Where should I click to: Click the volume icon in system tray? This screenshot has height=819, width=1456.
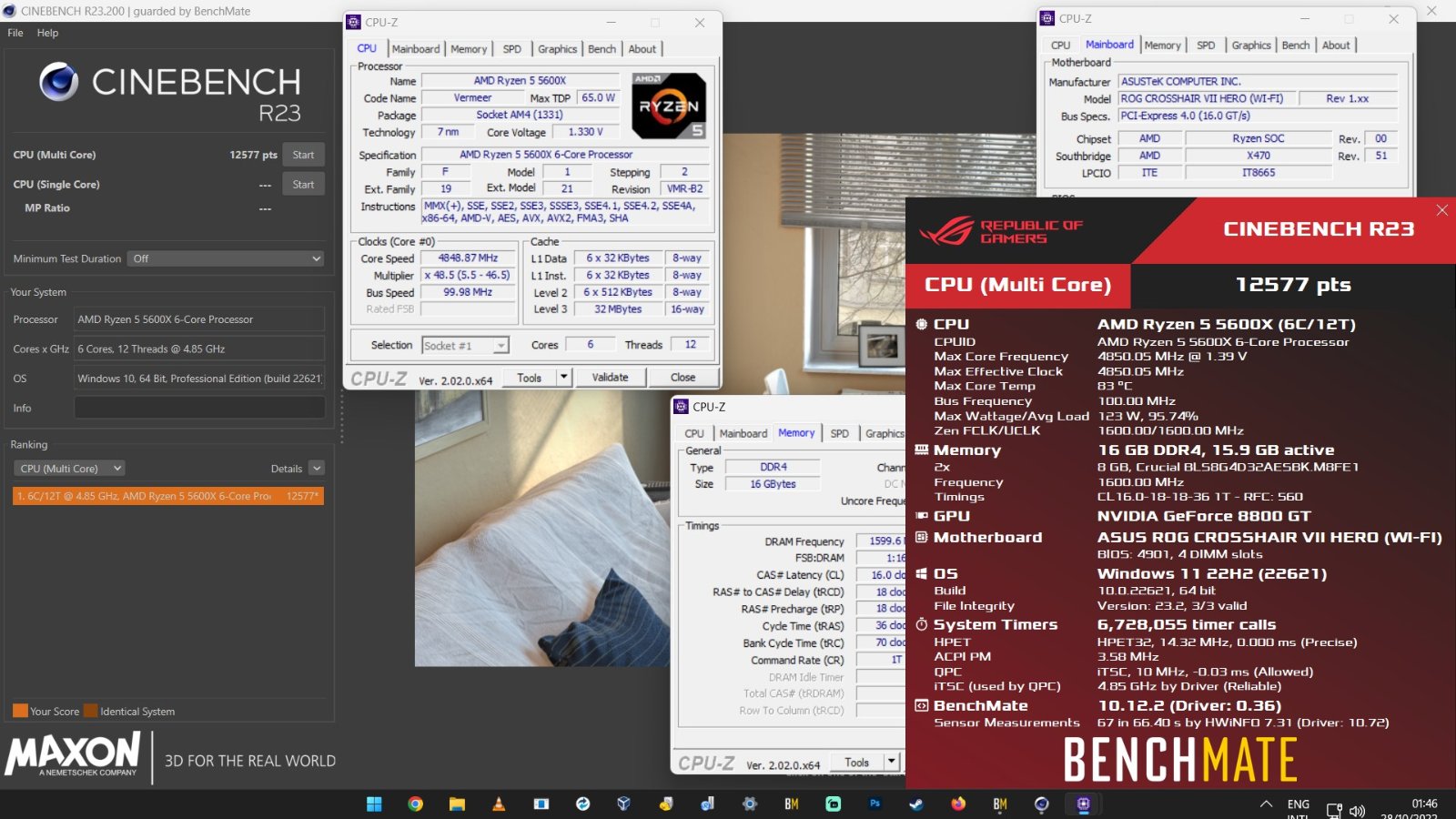1357,810
